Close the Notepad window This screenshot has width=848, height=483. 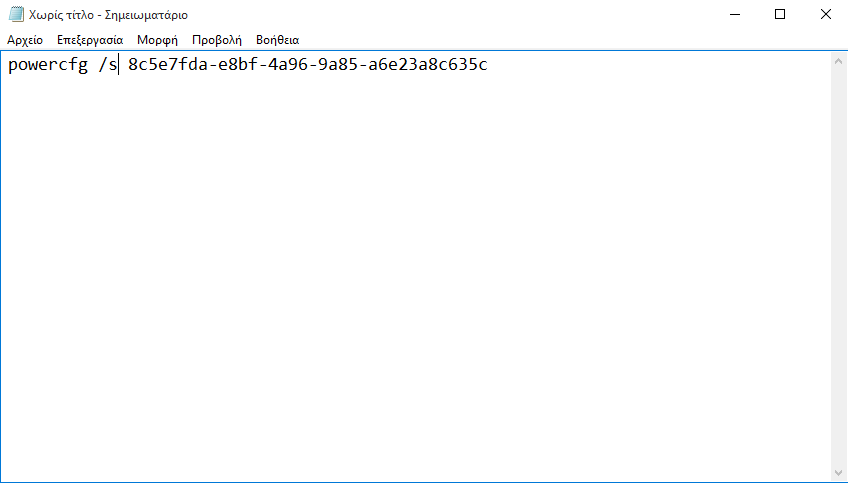[825, 15]
